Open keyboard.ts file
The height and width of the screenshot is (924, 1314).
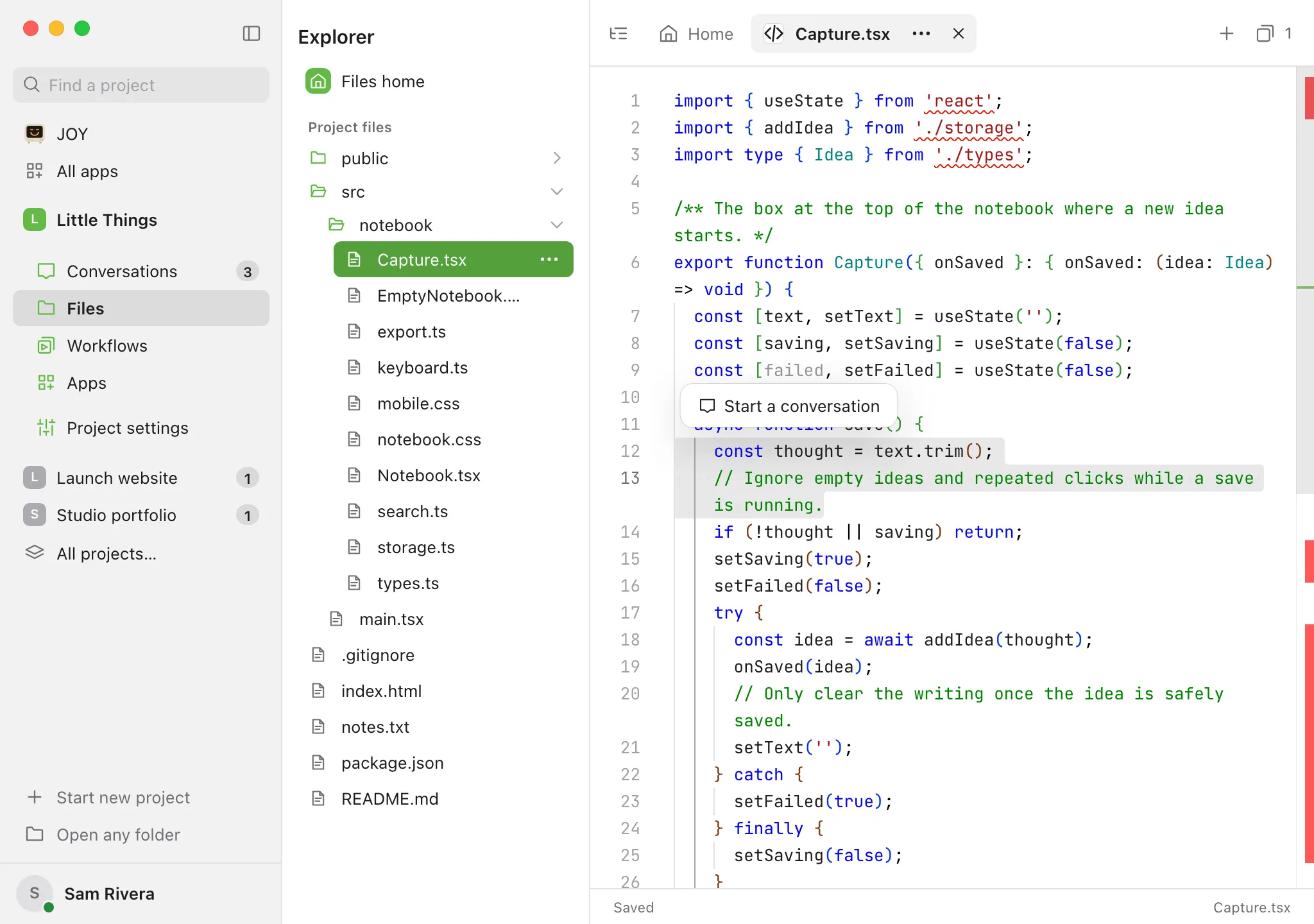[453, 367]
